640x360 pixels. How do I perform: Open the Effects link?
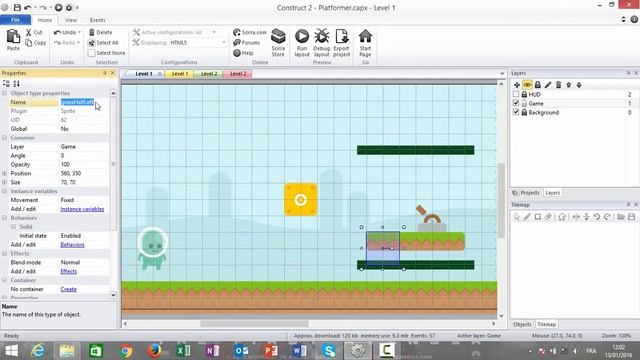(x=69, y=271)
